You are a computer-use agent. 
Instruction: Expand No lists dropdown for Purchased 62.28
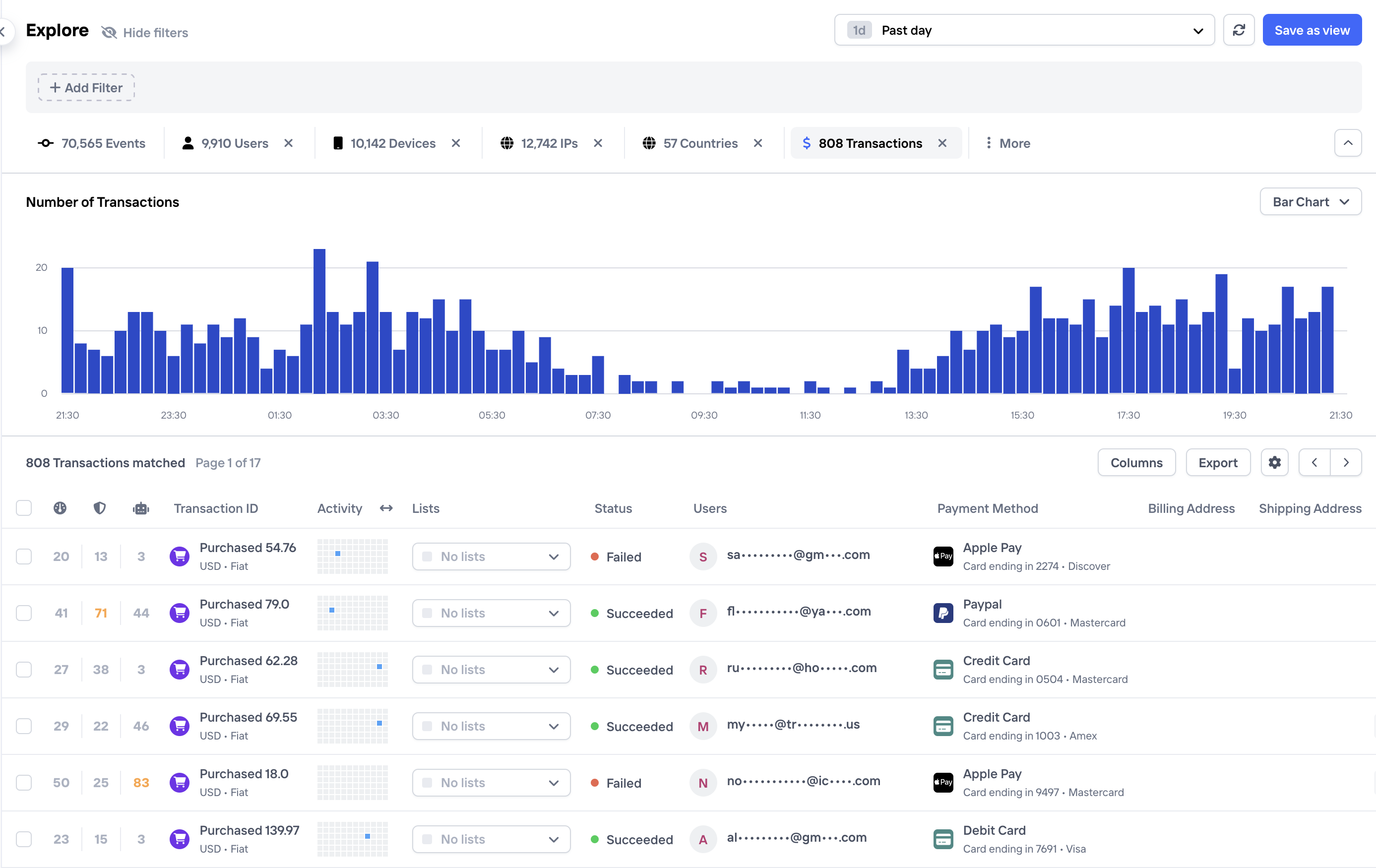pos(491,669)
